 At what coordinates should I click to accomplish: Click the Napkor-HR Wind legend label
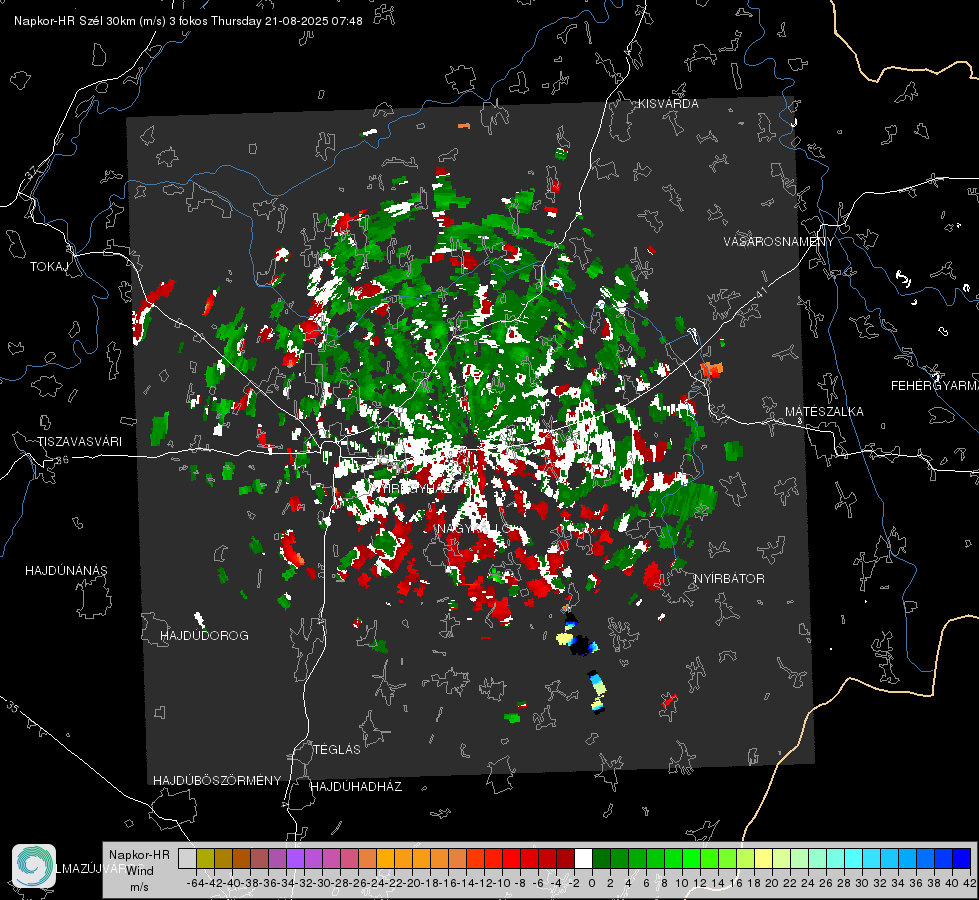pos(139,870)
